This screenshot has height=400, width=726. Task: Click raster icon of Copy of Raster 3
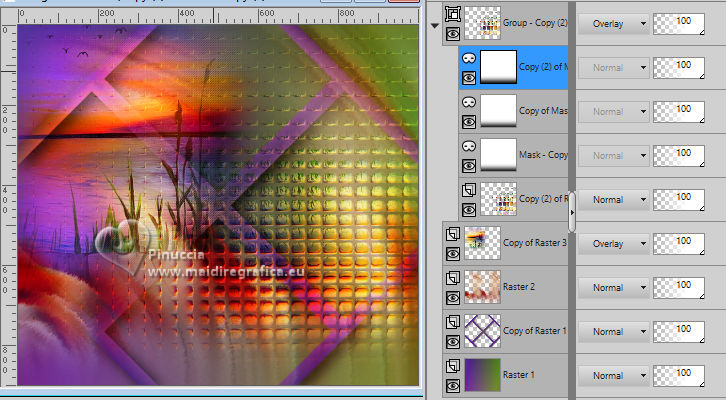453,234
